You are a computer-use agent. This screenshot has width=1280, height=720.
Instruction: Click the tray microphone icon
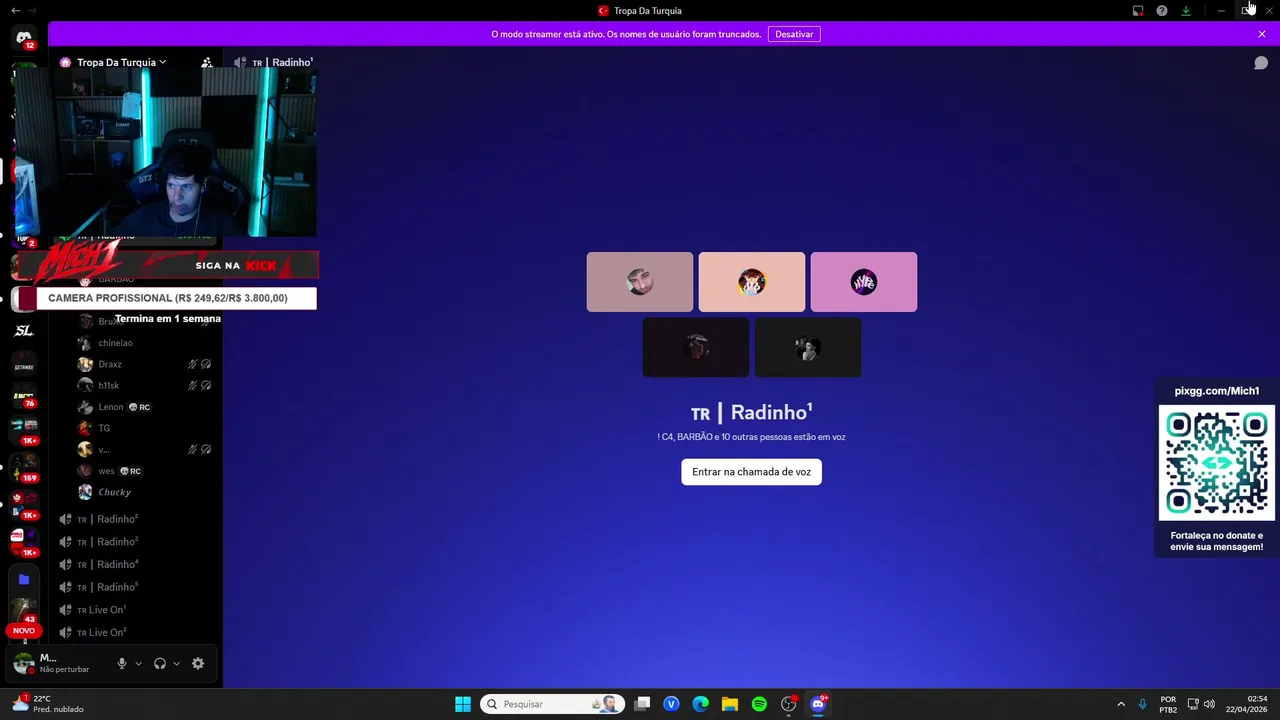point(1142,704)
